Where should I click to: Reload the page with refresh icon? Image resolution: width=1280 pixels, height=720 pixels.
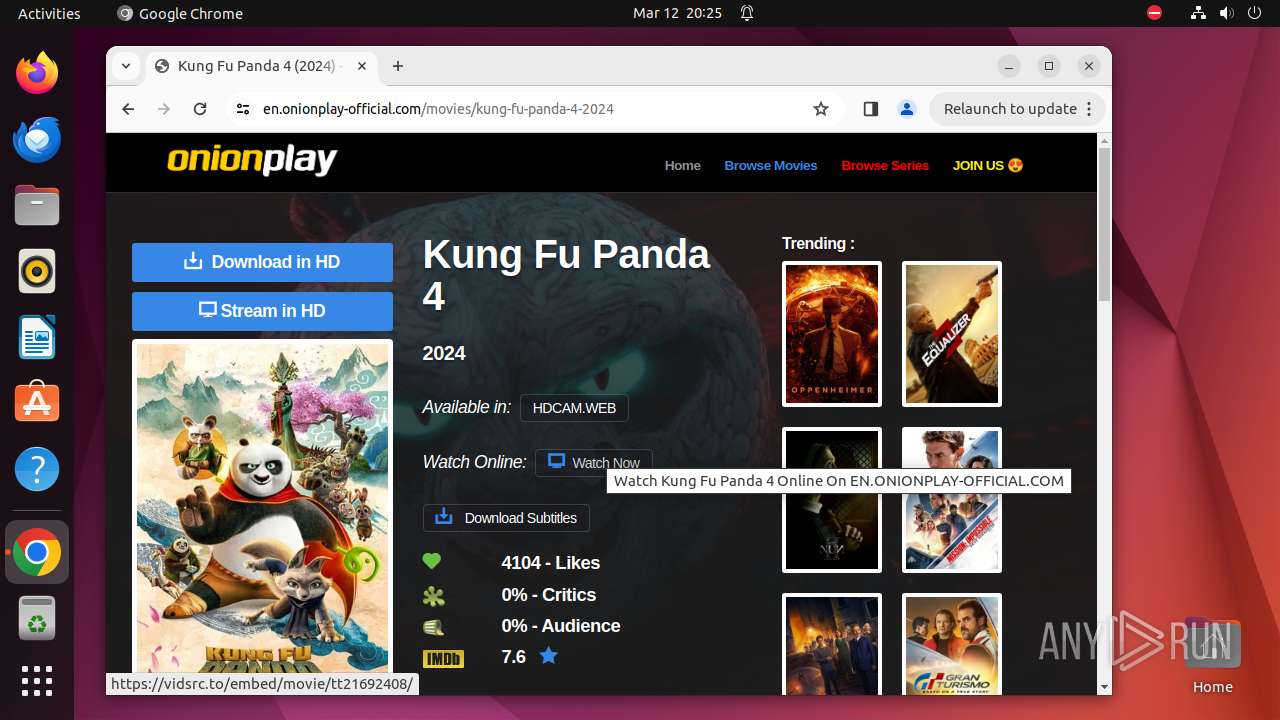(200, 109)
